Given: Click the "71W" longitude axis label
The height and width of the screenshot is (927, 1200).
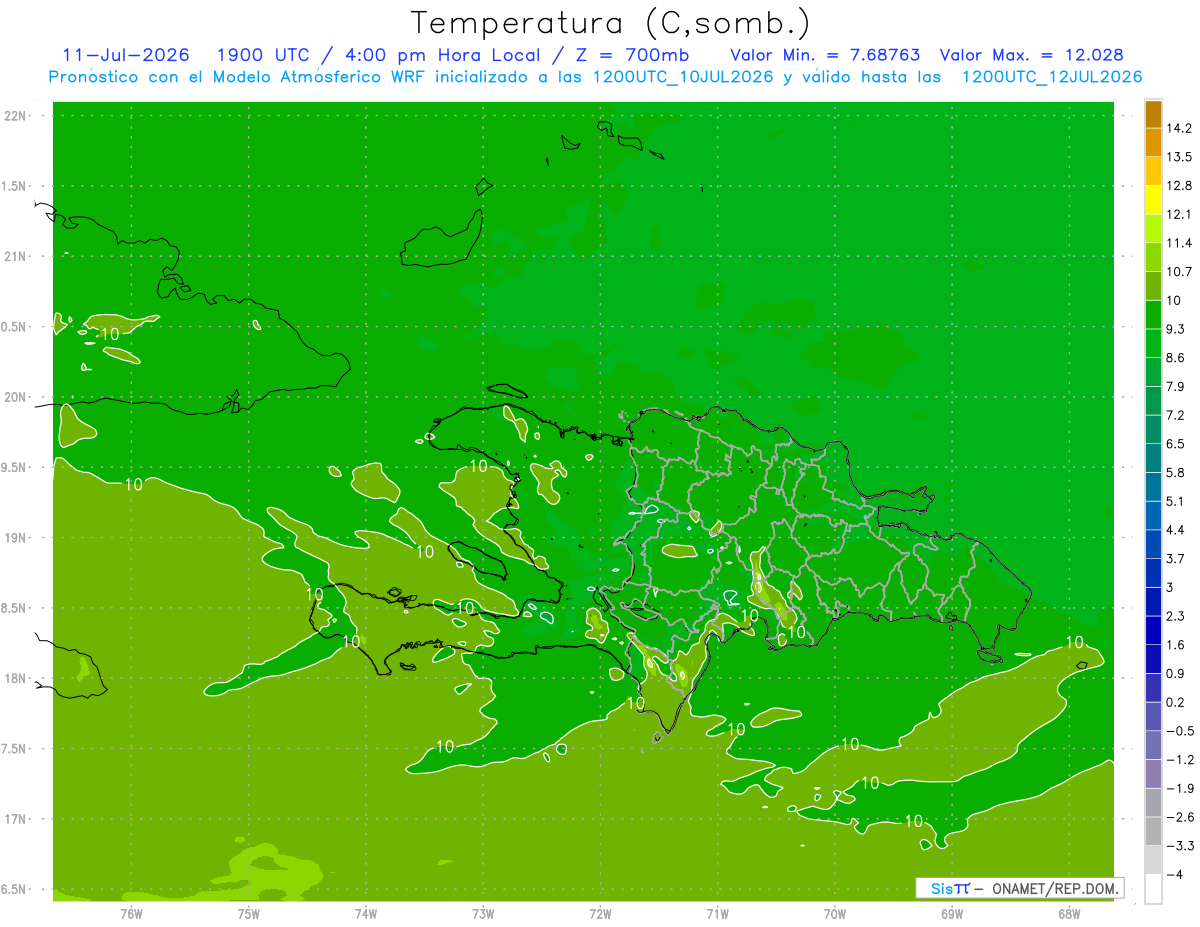Looking at the screenshot, I should (717, 913).
